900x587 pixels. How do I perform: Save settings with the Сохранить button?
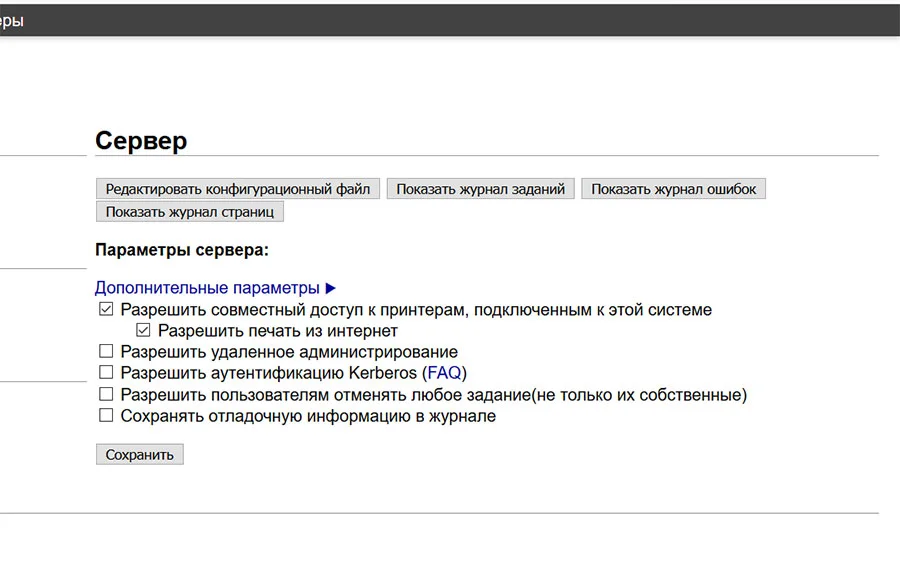[x=139, y=454]
